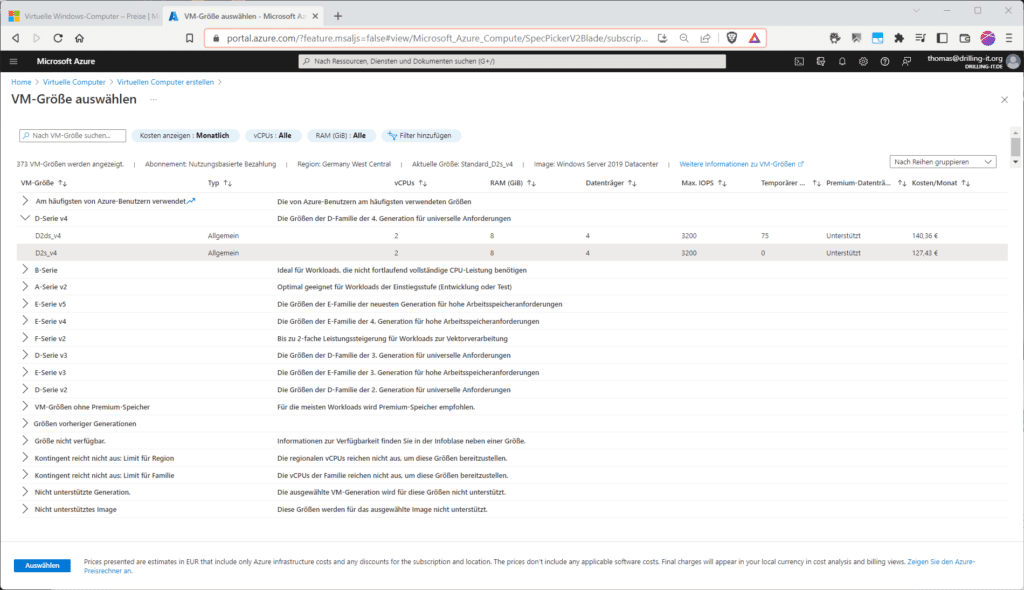The width and height of the screenshot is (1024, 590).
Task: Expand Kontingent reicht nicht aus: Limit für Familie
Action: coord(25,475)
